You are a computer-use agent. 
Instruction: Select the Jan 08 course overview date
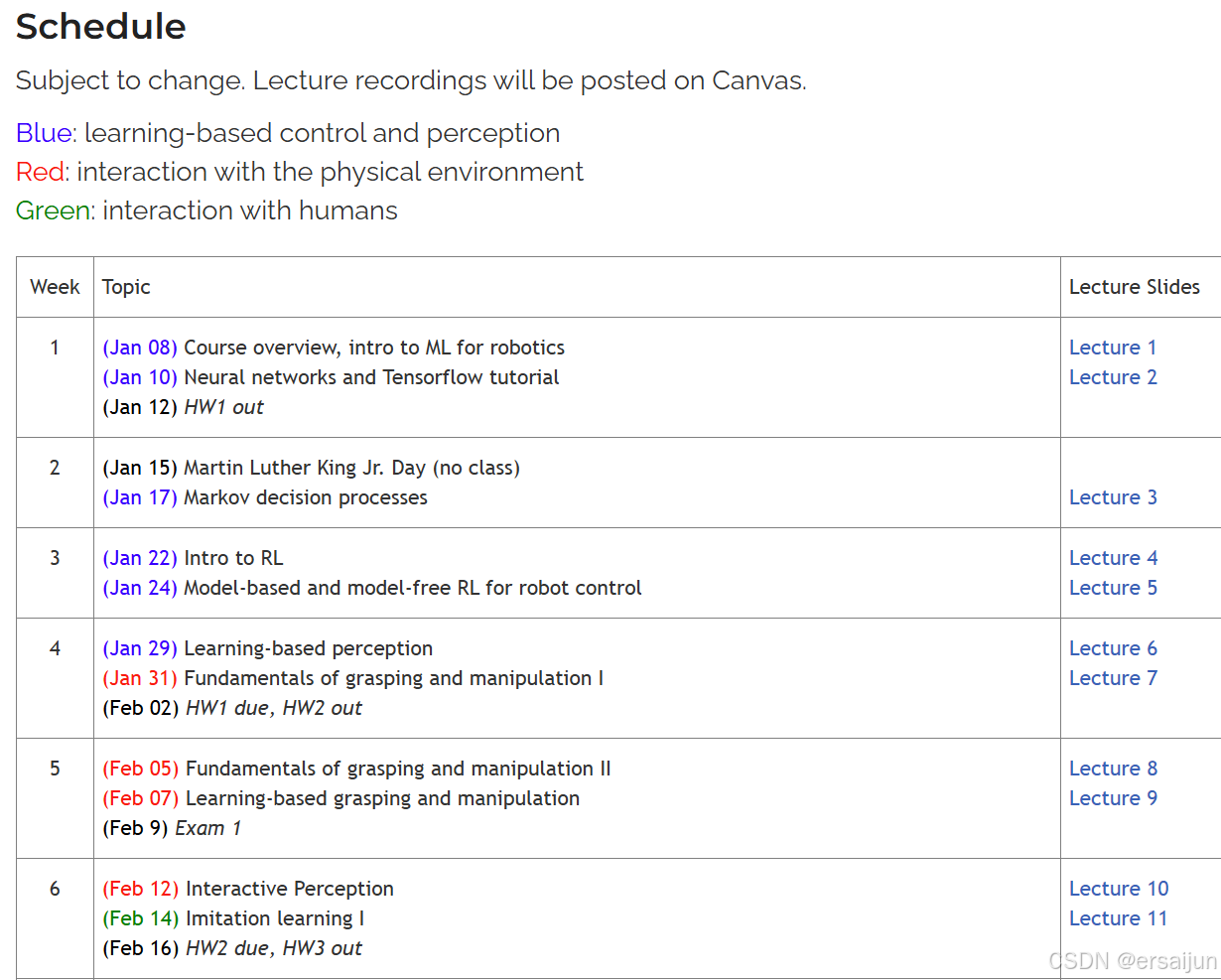(x=138, y=347)
